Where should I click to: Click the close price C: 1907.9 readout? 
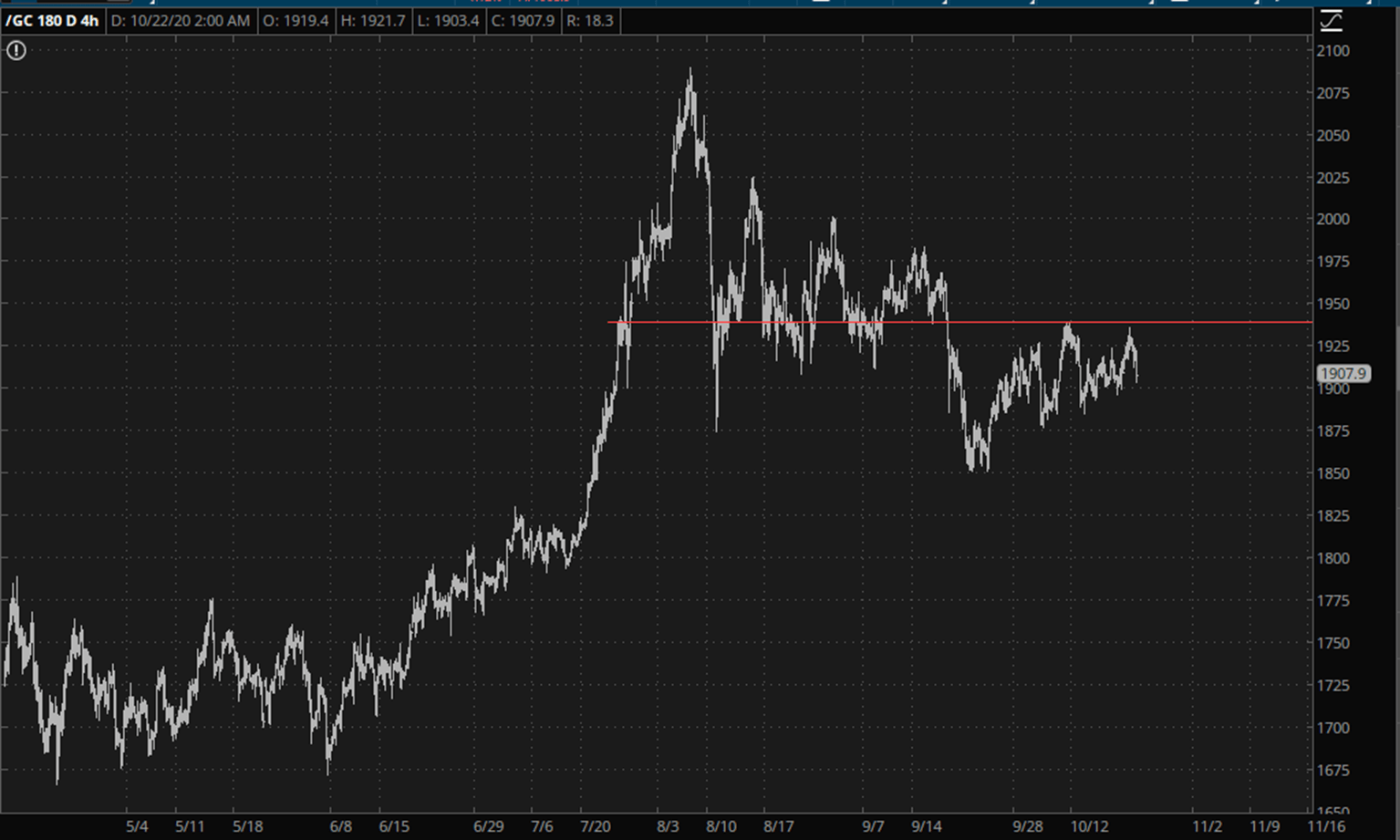523,20
